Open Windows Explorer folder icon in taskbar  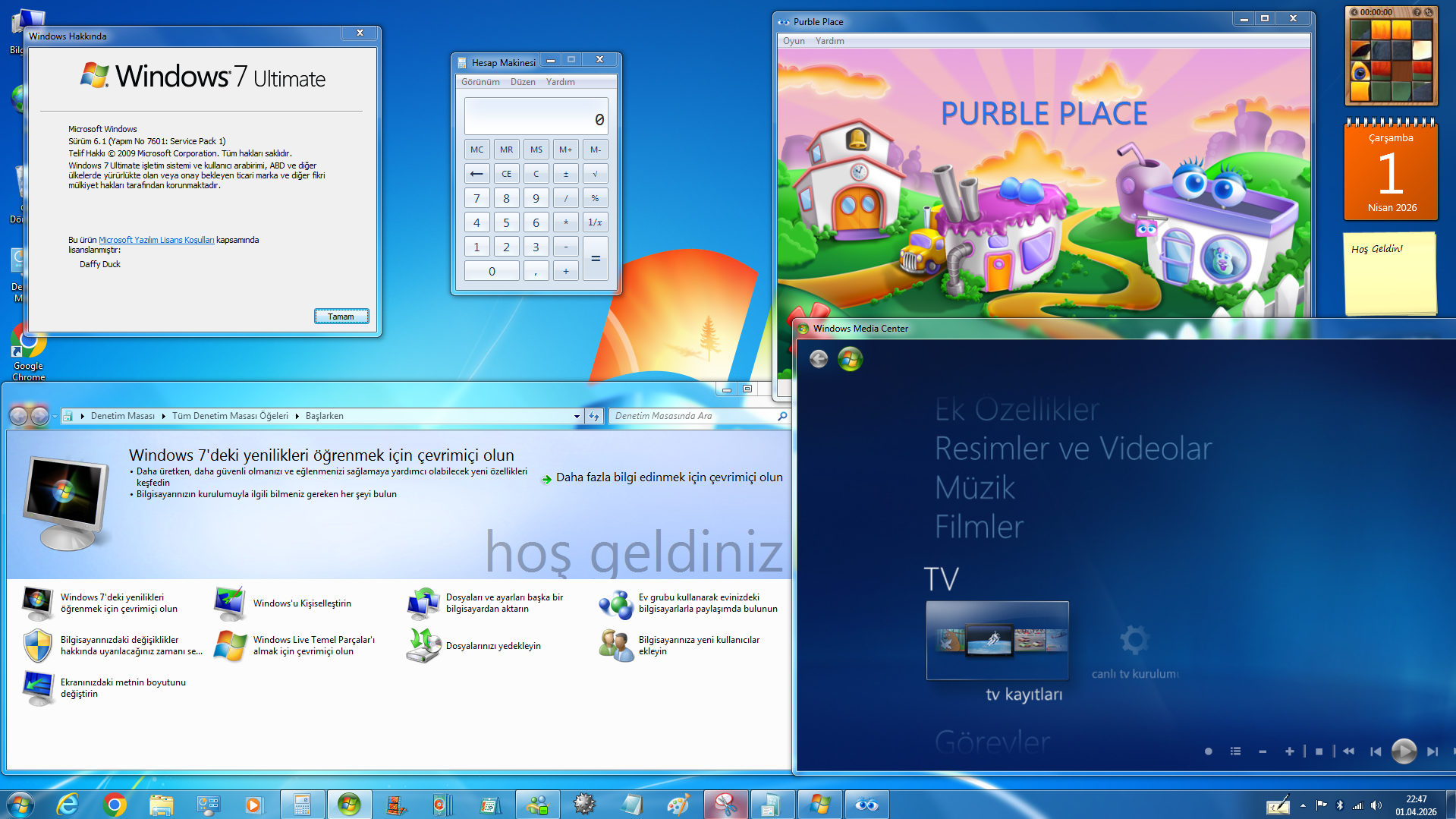[x=161, y=805]
